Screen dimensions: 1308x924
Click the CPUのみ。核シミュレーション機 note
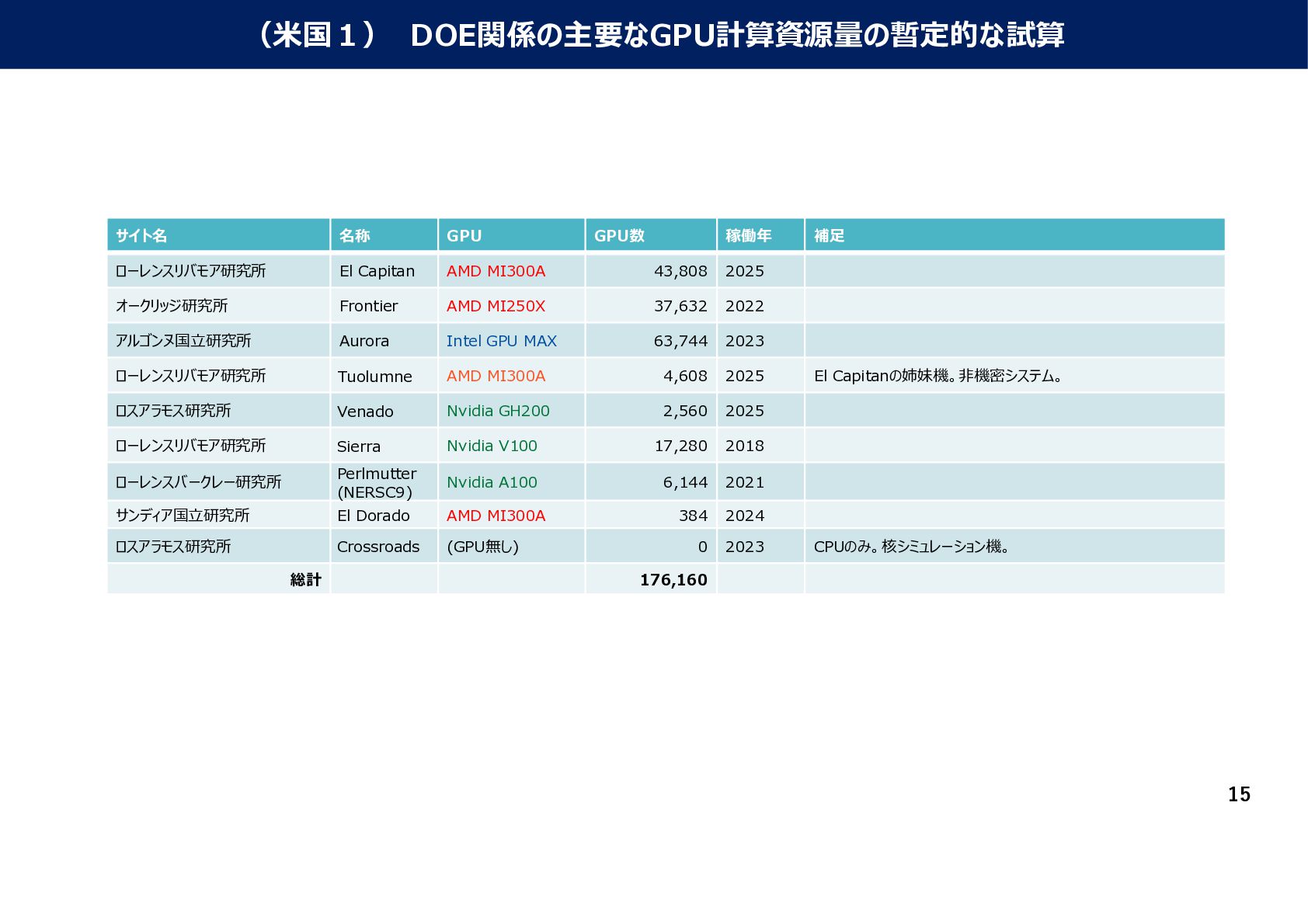(x=911, y=547)
